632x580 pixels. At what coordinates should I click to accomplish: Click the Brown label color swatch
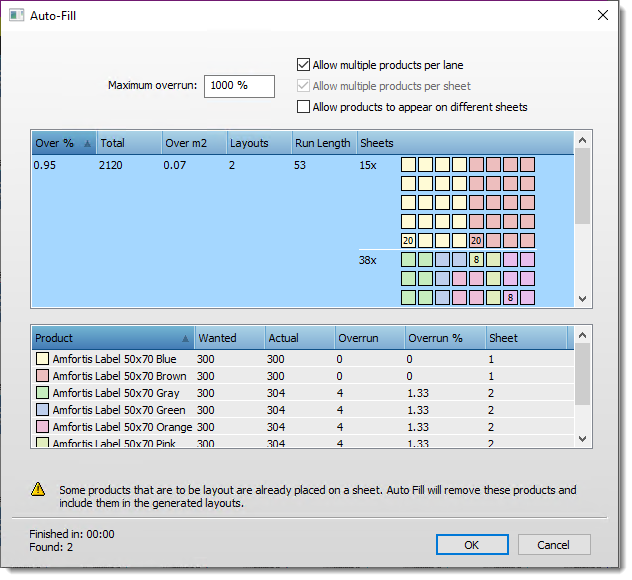tap(42, 376)
